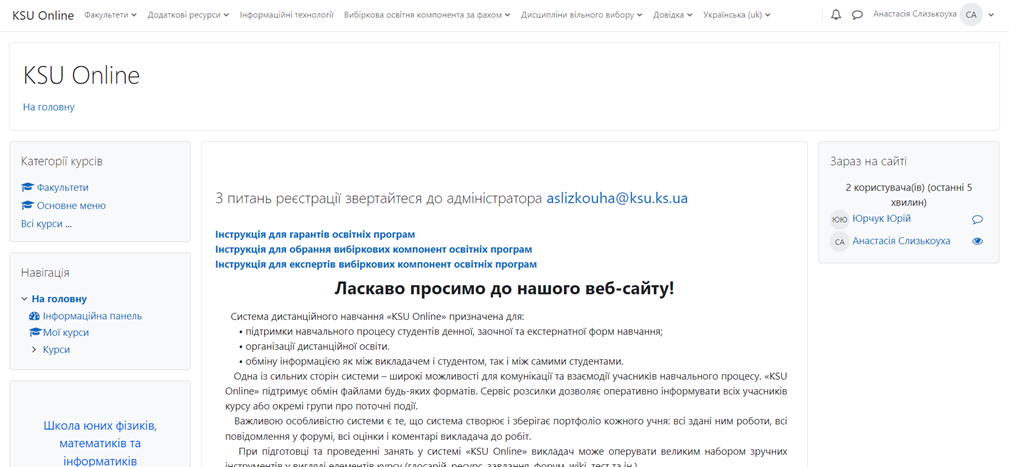
Task: Toggle the eye visibility icon for Анастасія Слизькоуха
Action: coord(977,241)
